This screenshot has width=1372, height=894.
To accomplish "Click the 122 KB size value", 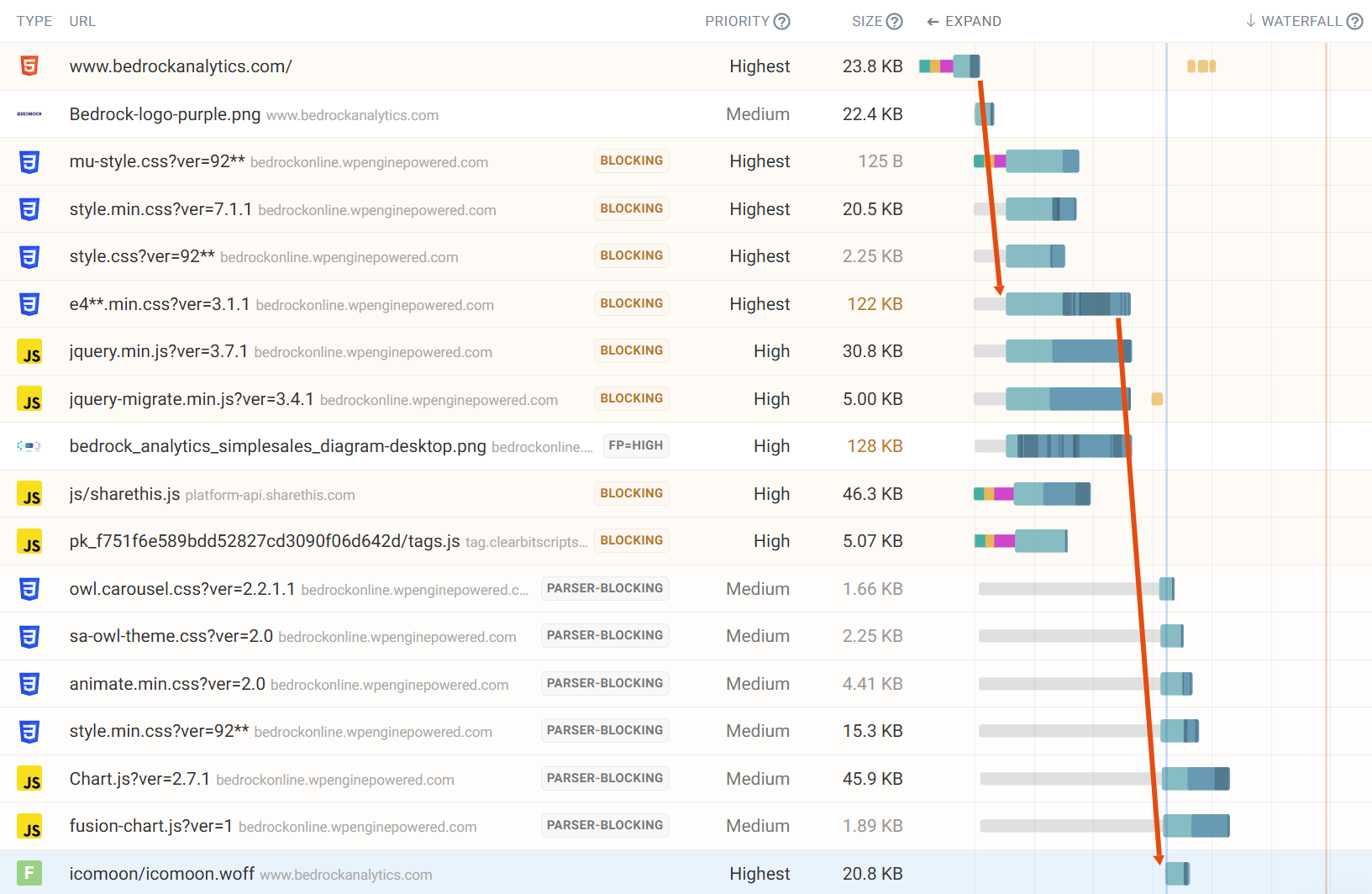I will [875, 304].
